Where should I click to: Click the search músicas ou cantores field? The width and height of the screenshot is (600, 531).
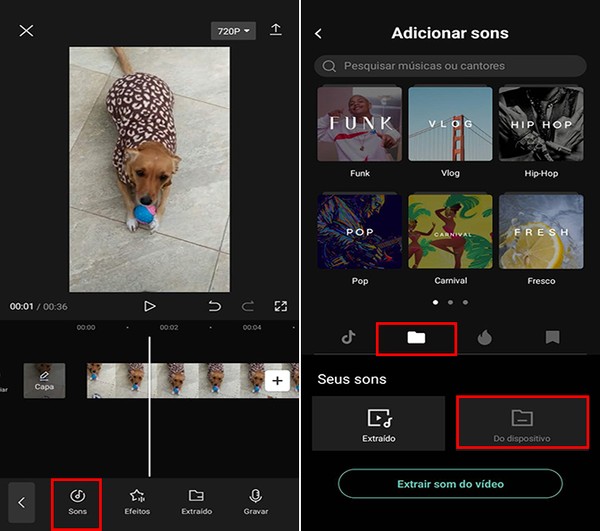click(450, 66)
